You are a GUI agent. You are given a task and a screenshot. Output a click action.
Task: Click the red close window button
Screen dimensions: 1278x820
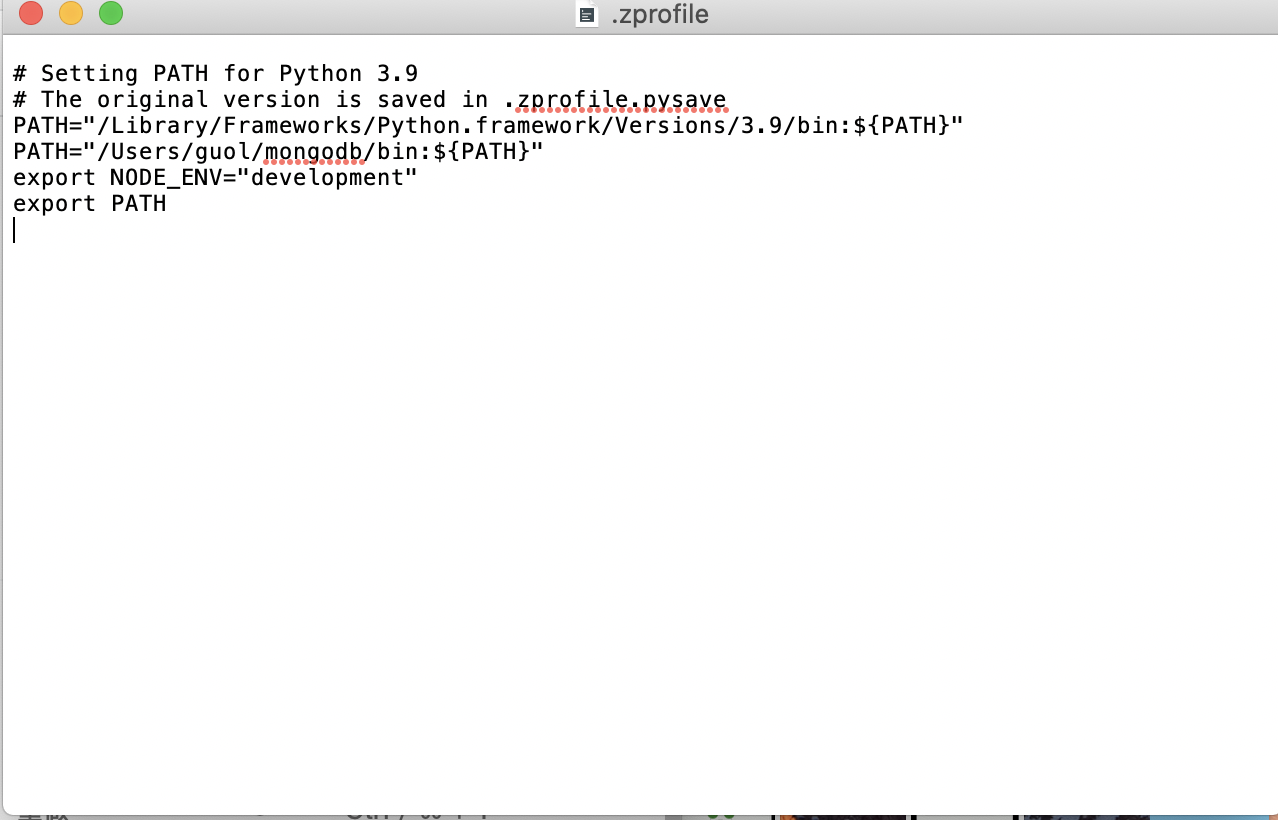[x=29, y=14]
